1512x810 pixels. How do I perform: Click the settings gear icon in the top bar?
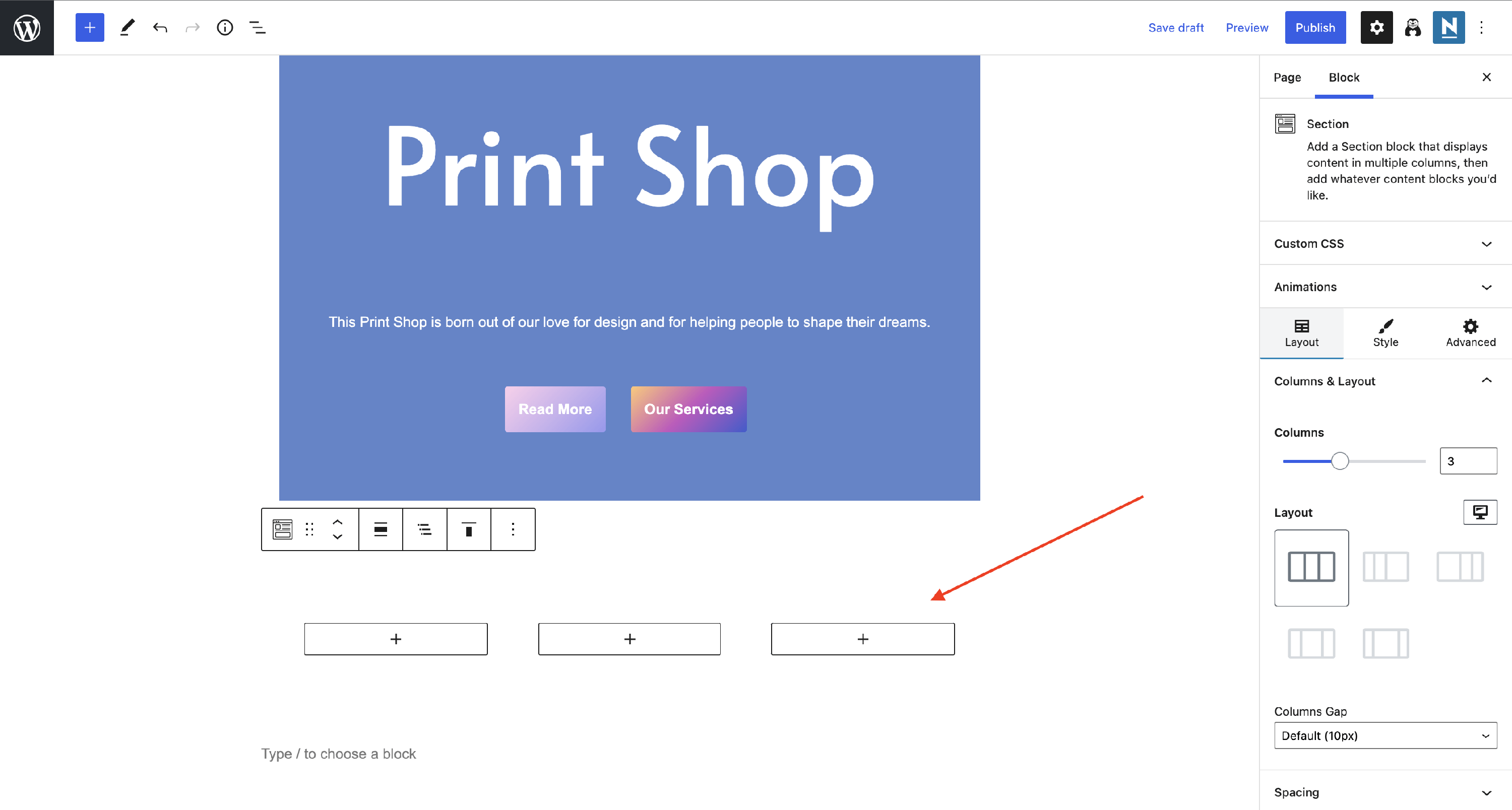point(1376,28)
